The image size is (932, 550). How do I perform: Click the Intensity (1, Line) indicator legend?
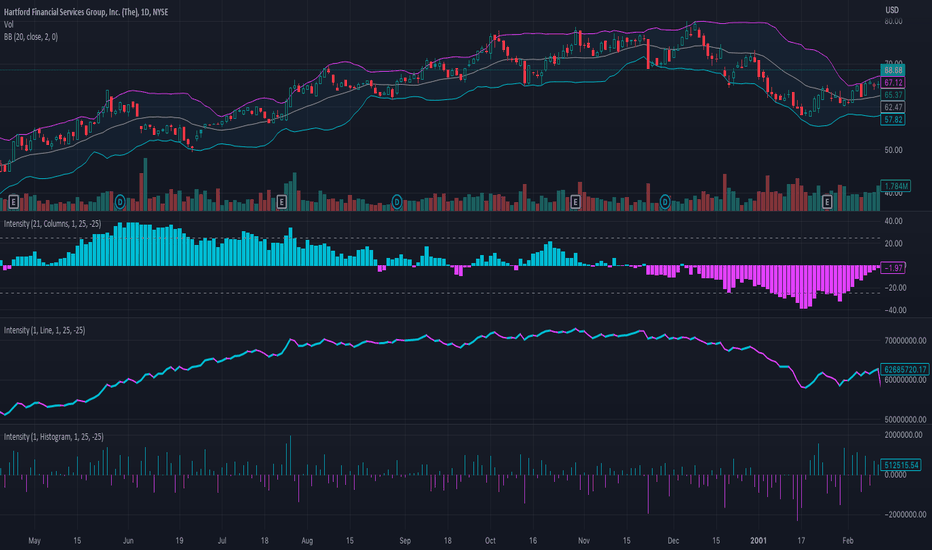pyautogui.click(x=45, y=330)
